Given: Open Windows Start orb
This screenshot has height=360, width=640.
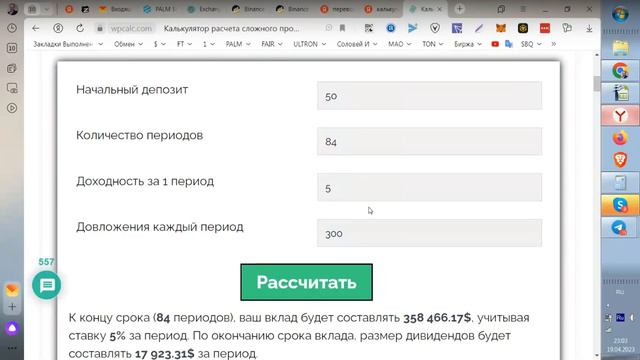Looking at the screenshot, I should tap(620, 15).
